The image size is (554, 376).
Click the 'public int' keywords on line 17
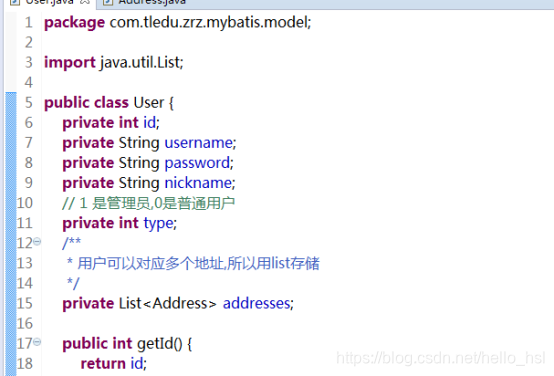97,344
